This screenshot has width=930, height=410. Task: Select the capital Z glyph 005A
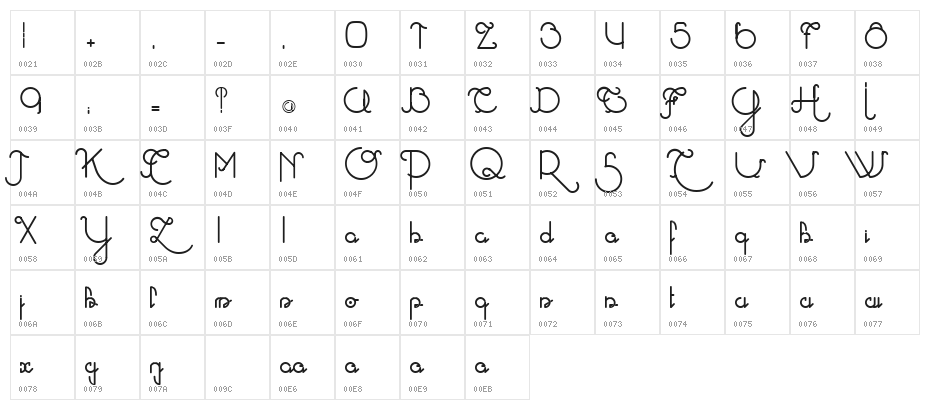pyautogui.click(x=173, y=237)
